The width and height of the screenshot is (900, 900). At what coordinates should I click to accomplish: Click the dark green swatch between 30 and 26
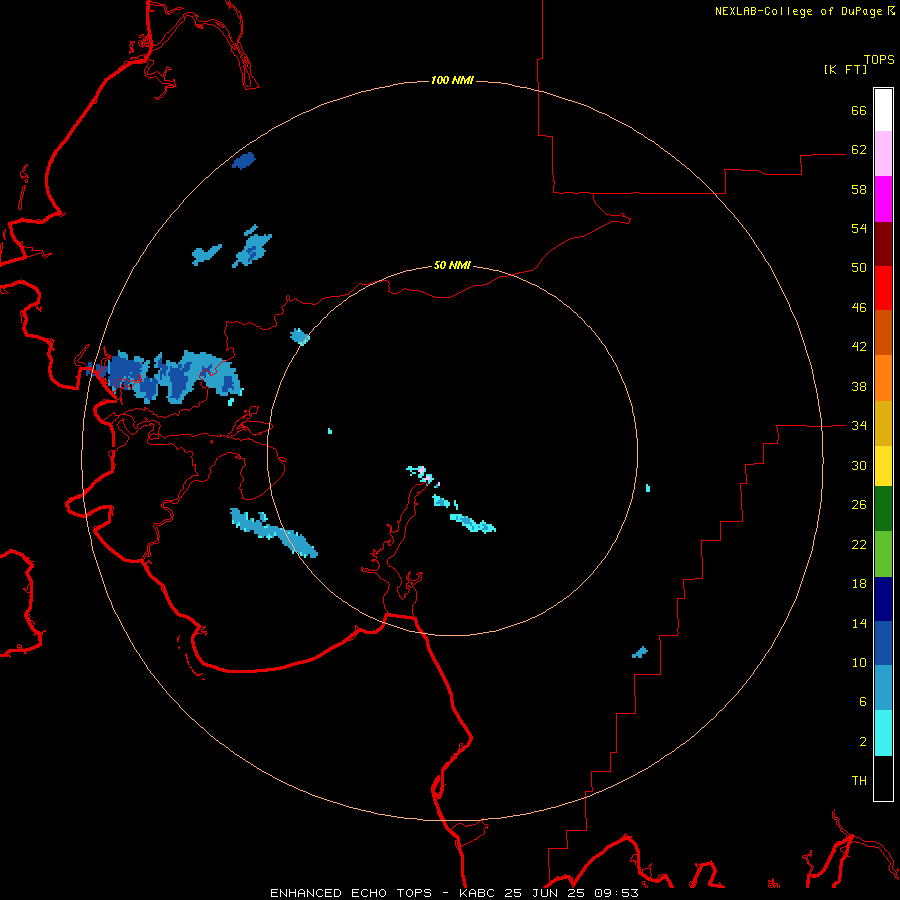click(x=883, y=509)
